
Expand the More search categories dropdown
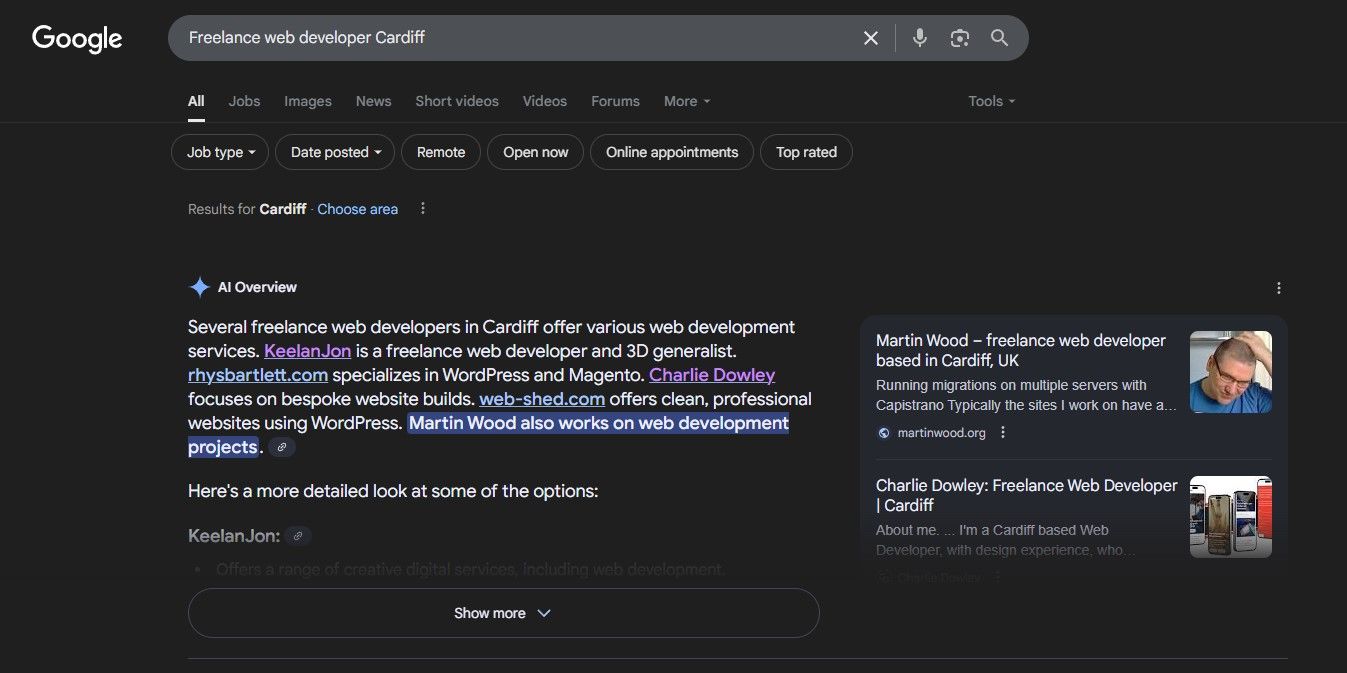click(x=687, y=101)
